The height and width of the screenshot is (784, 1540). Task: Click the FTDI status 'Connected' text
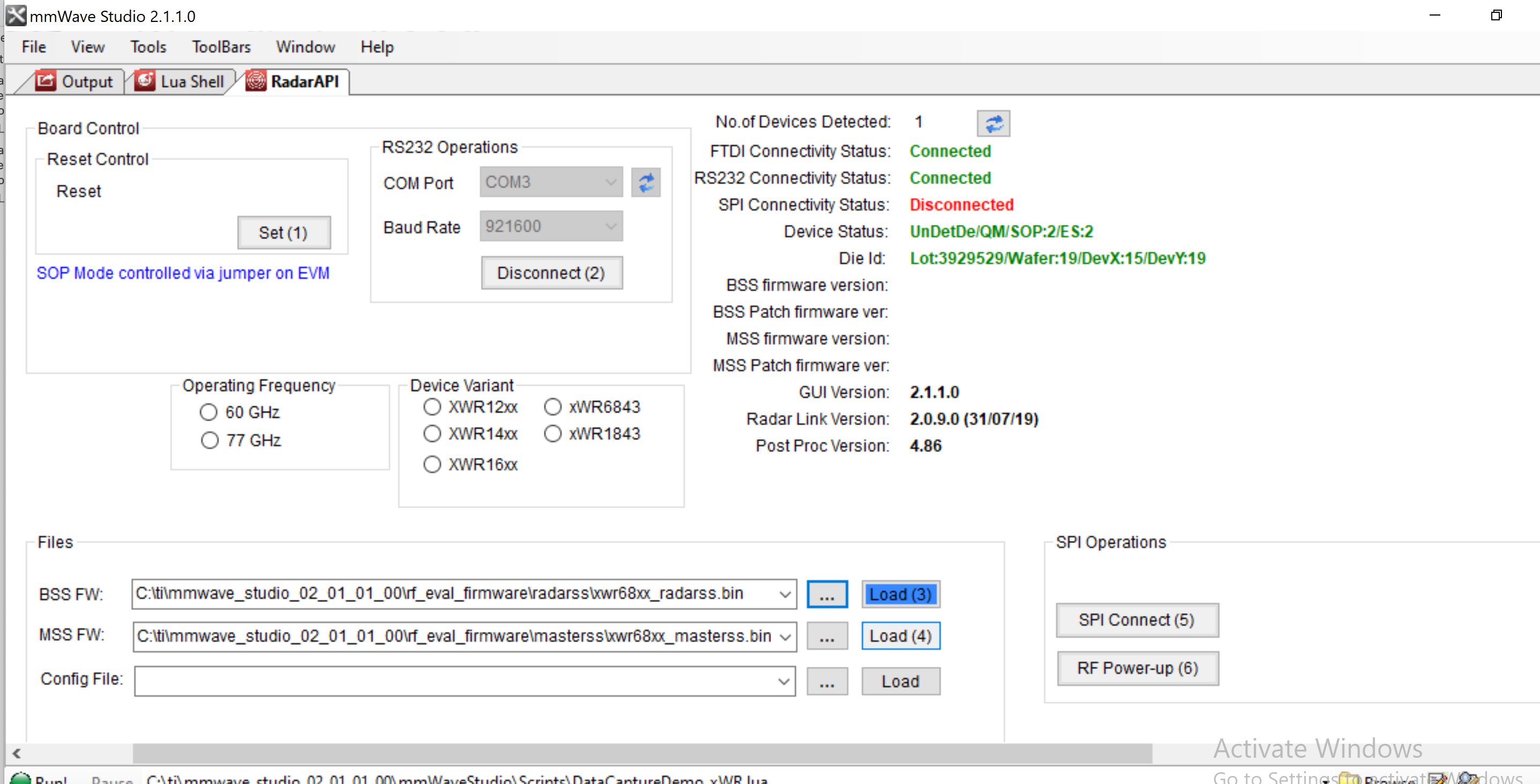tap(950, 151)
